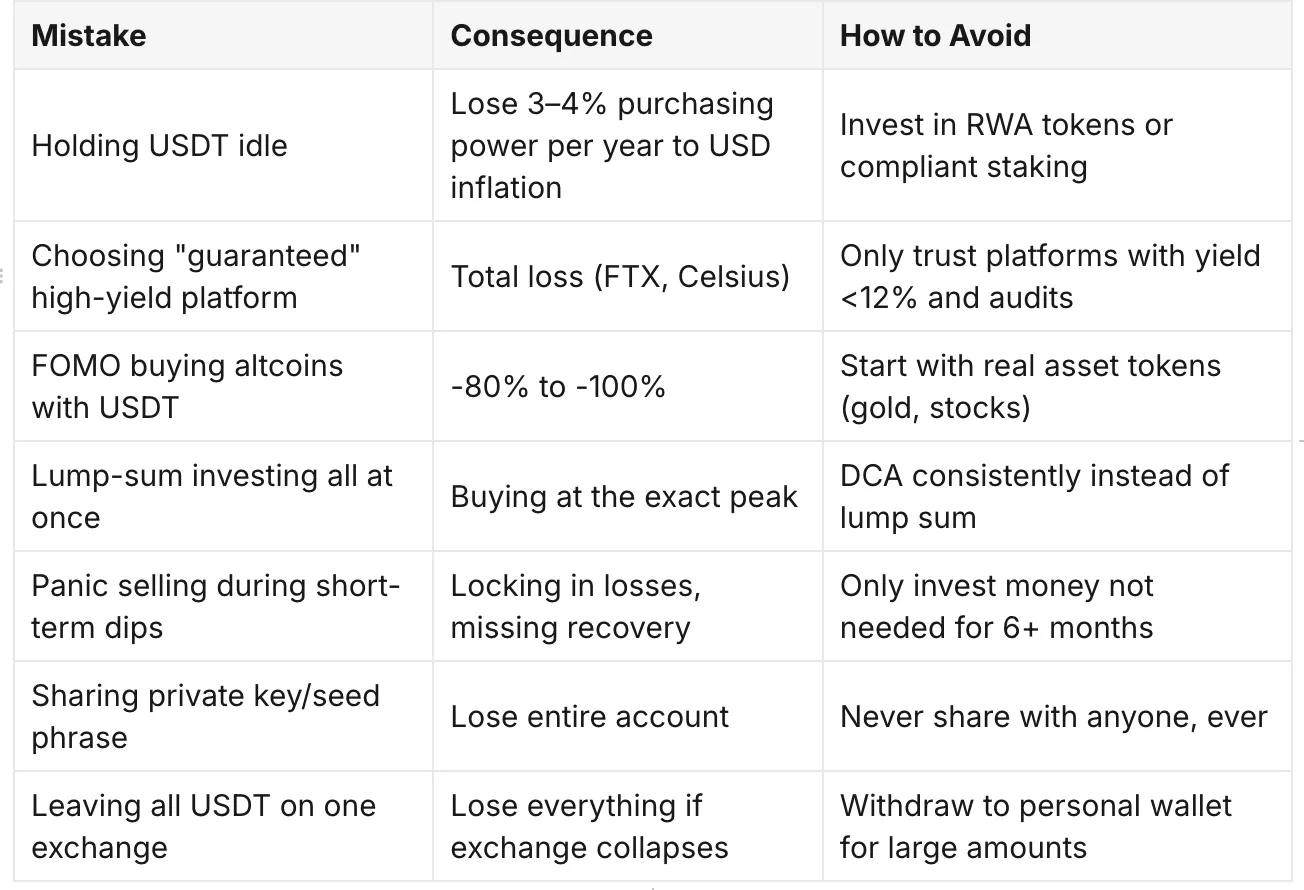The height and width of the screenshot is (890, 1304).
Task: Click the FOMO buying altcoins cell
Action: point(223,386)
